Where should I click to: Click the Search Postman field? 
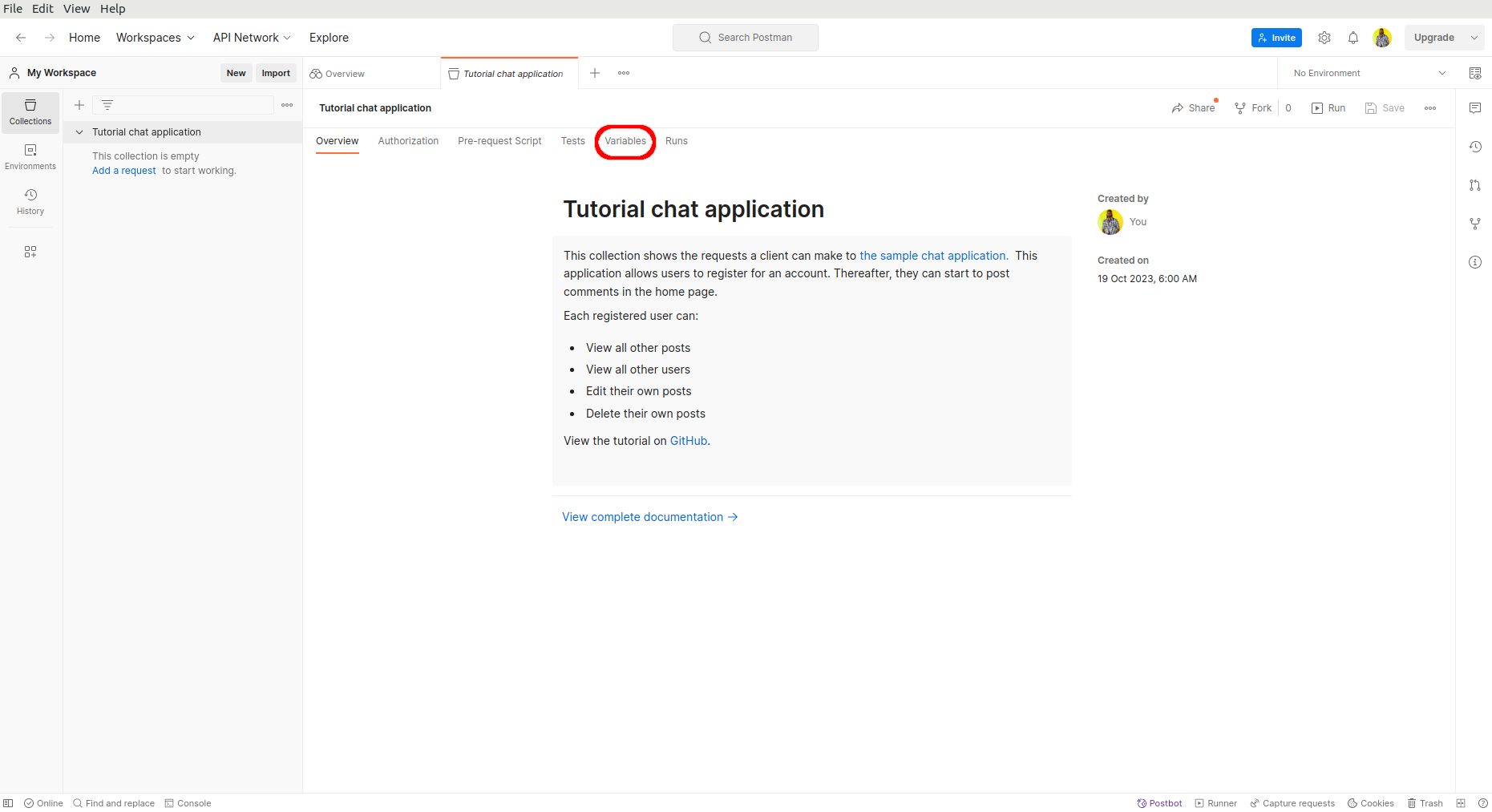(x=746, y=38)
